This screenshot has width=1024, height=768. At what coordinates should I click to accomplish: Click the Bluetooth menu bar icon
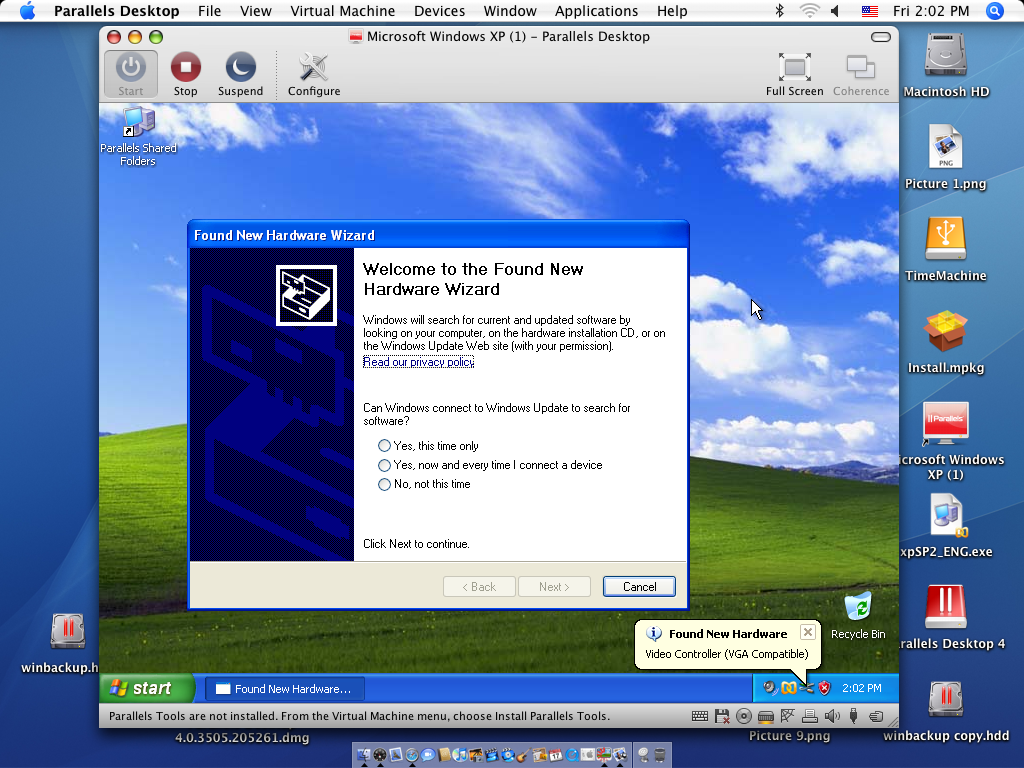tap(780, 11)
